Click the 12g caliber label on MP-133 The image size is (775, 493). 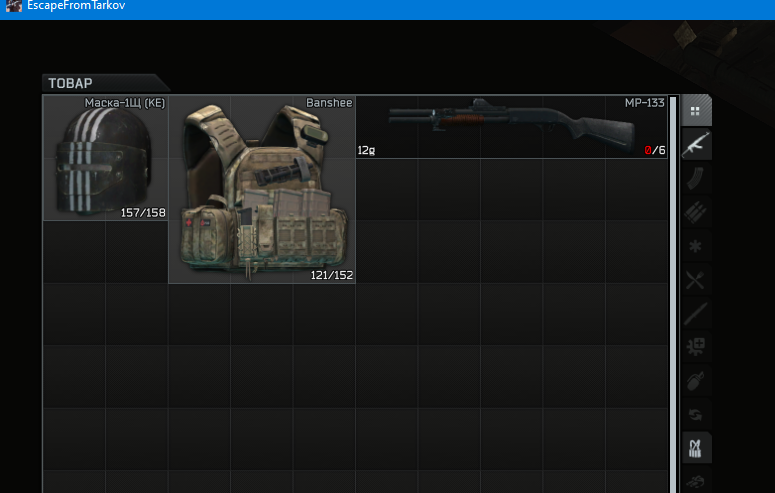coord(366,150)
